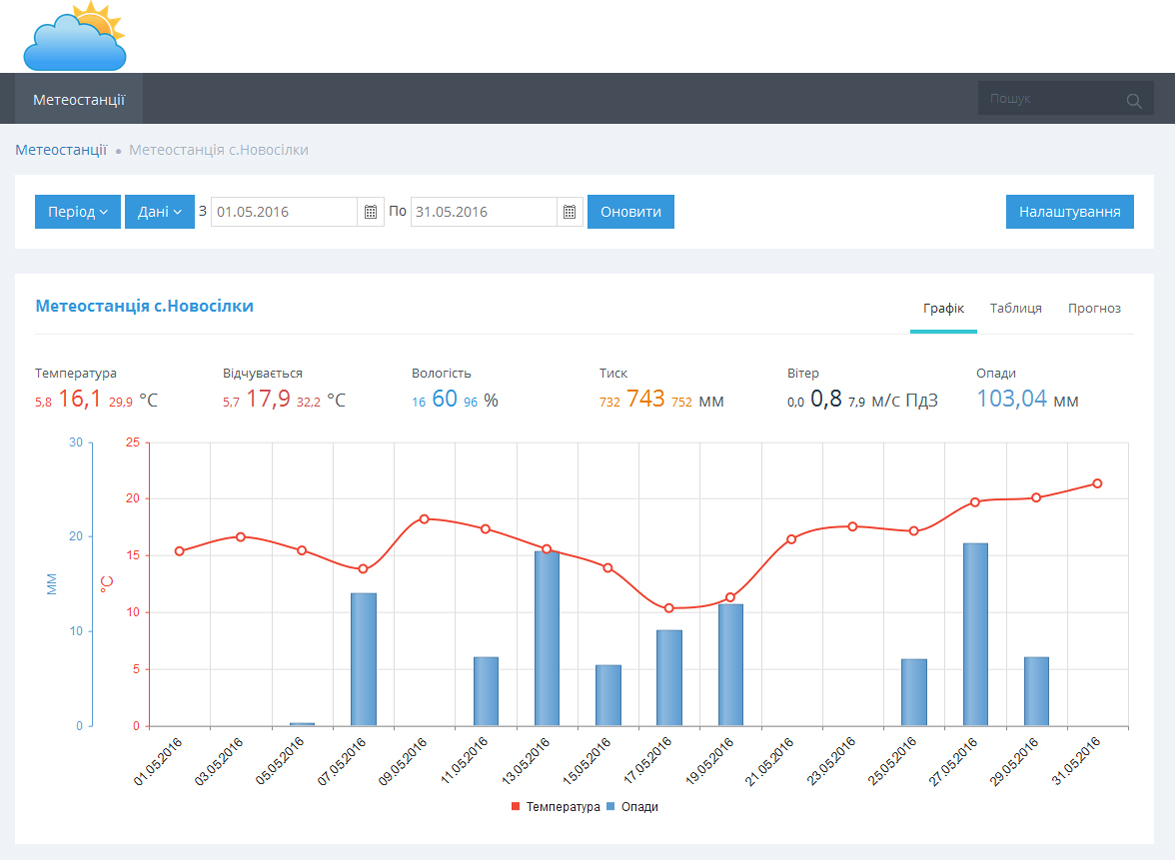Viewport: 1175px width, 860px height.
Task: Expand the Дані dropdown
Action: tap(160, 212)
